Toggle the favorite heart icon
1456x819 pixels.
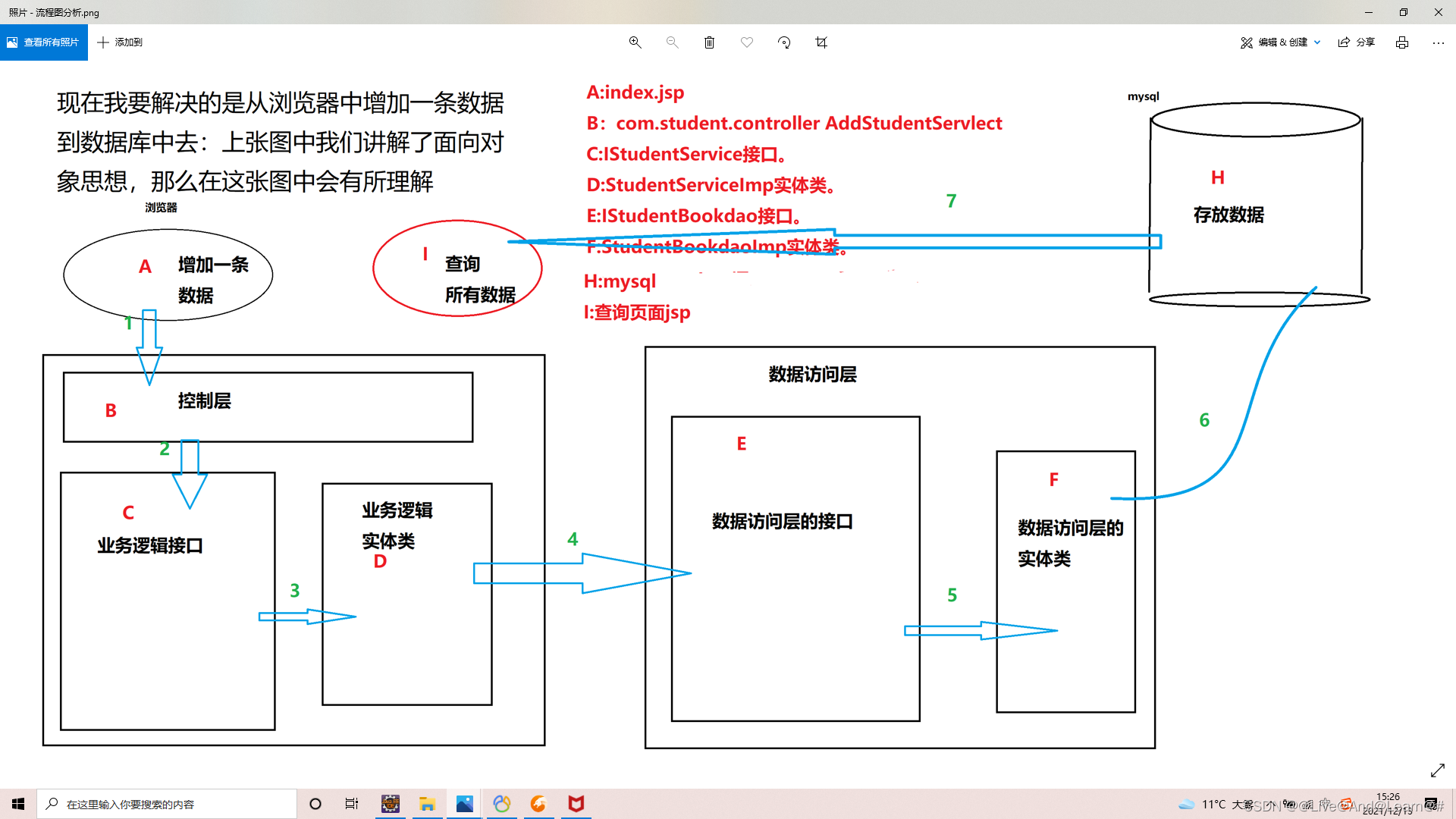747,42
